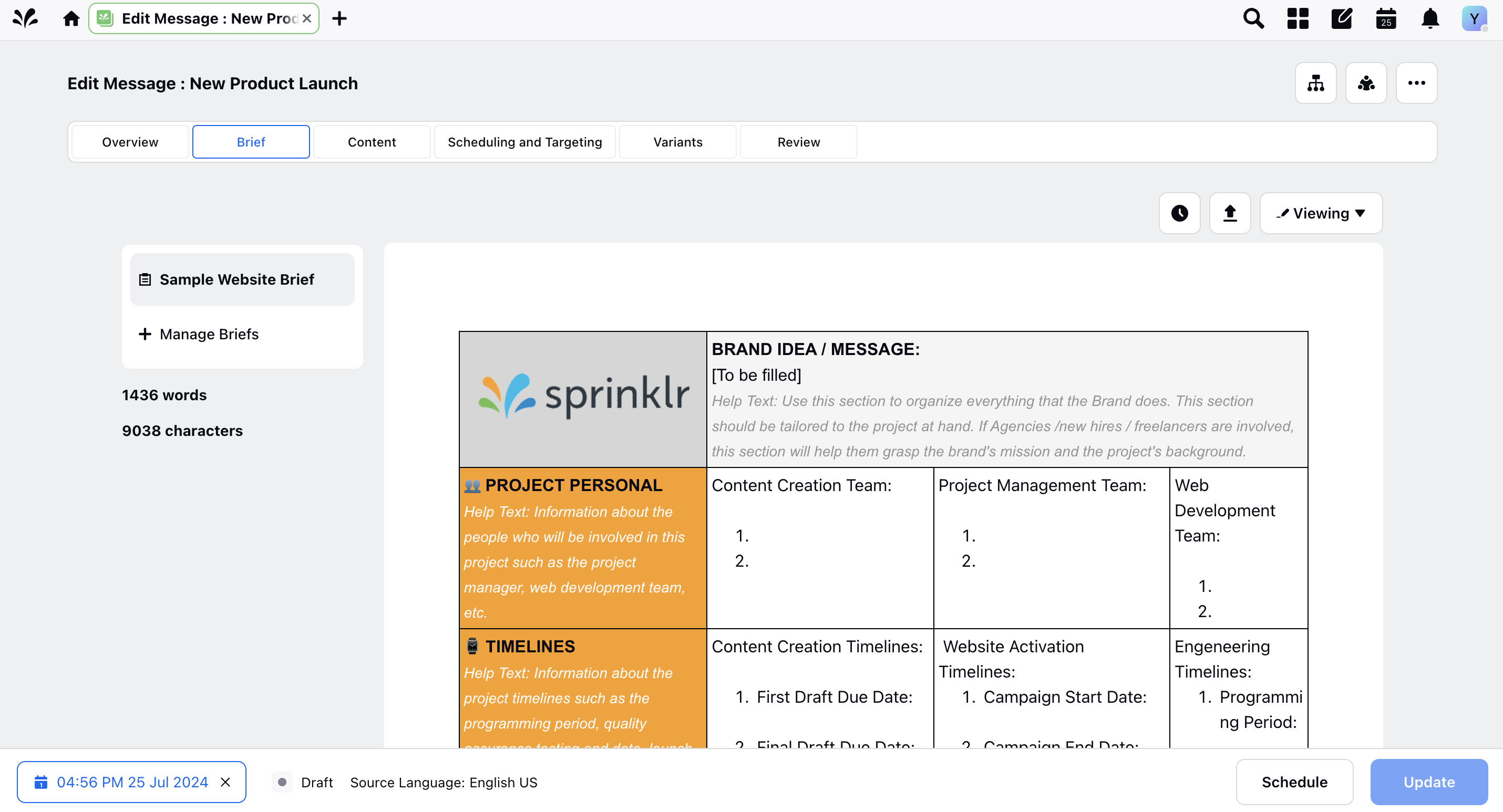The width and height of the screenshot is (1503, 812).
Task: Click Engeneering Timelines: text
Action: coord(1222,659)
